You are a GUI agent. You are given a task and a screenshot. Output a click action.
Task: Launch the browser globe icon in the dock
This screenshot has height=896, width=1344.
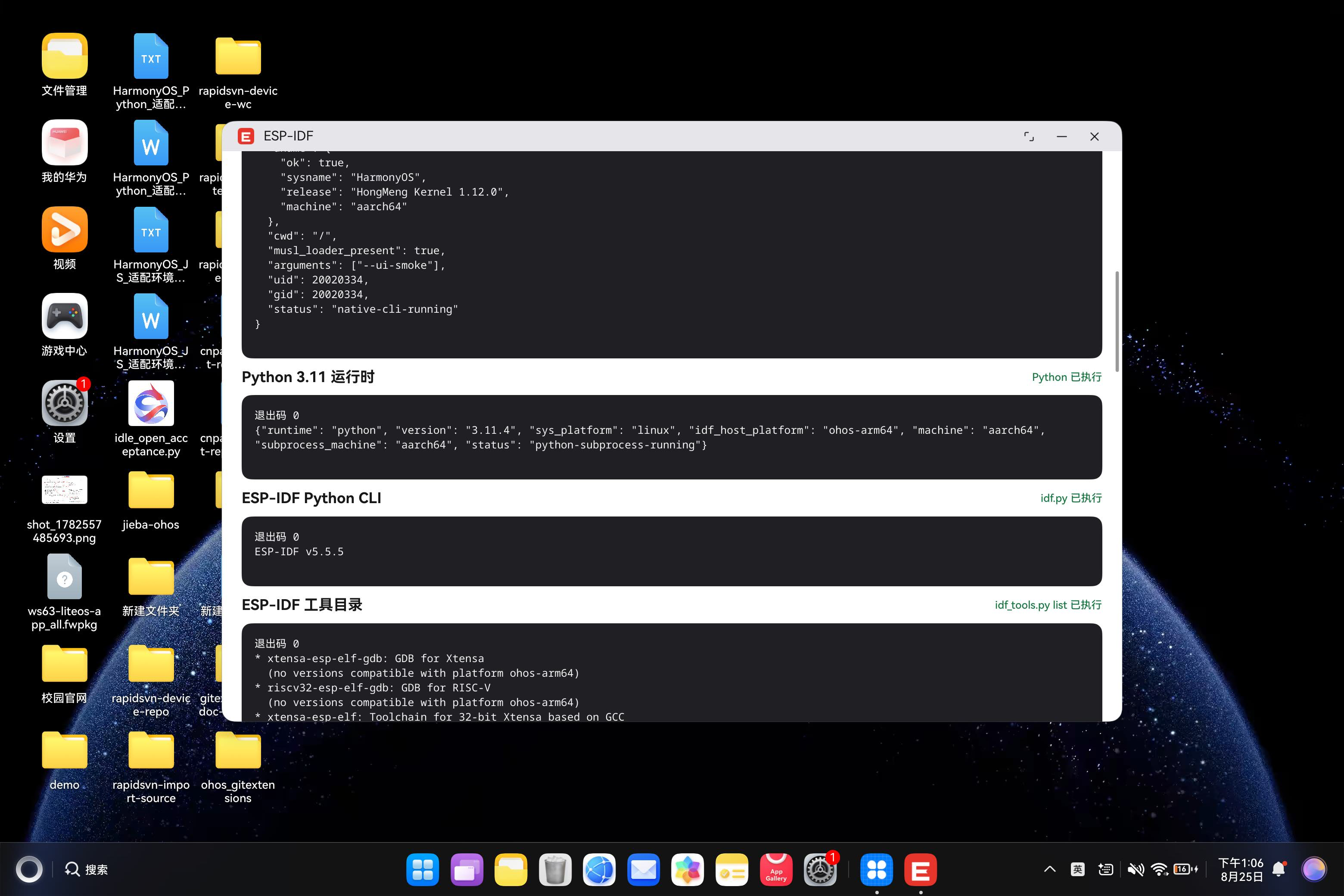point(599,869)
